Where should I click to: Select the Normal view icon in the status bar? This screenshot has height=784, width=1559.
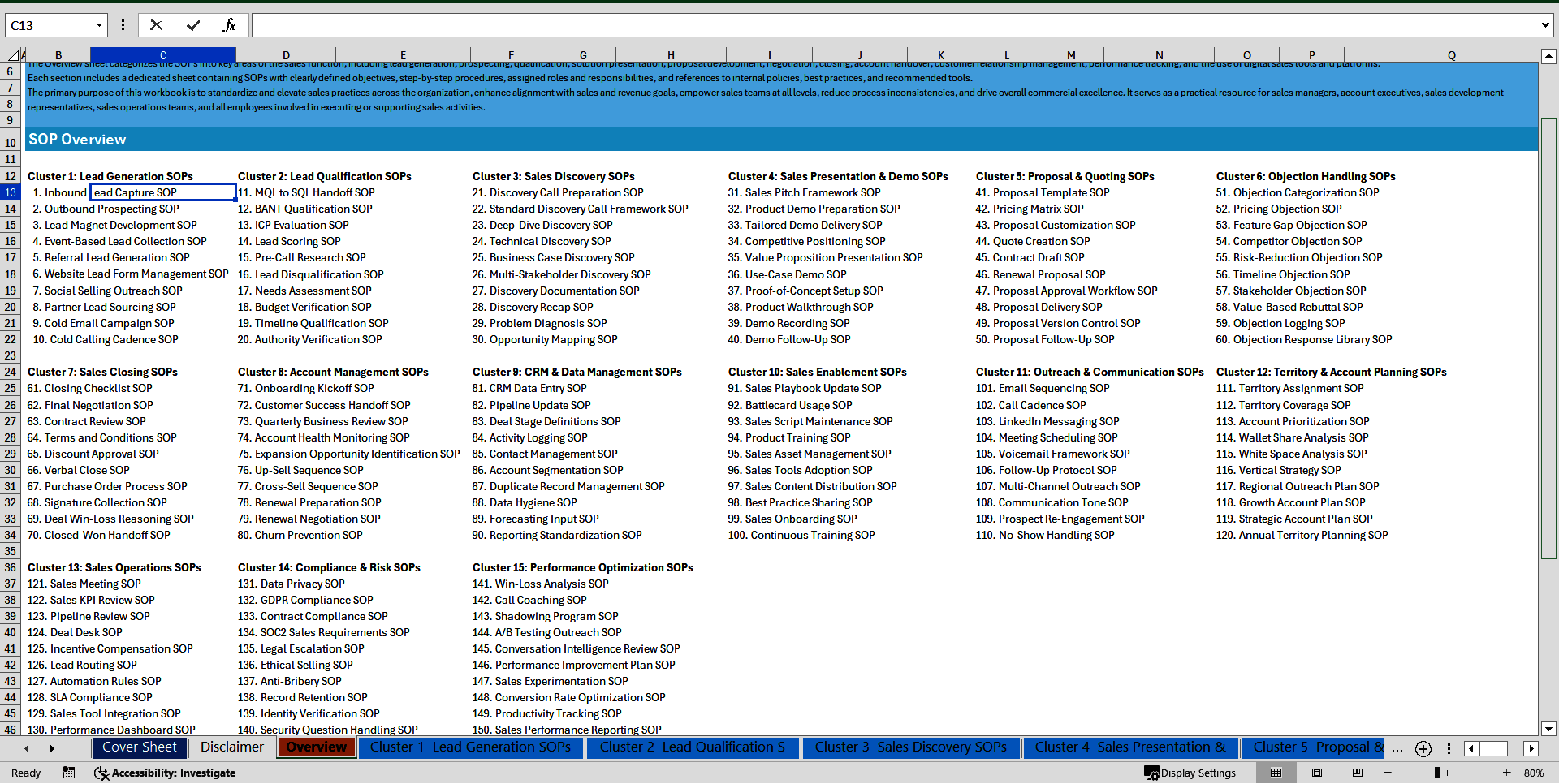1276,773
